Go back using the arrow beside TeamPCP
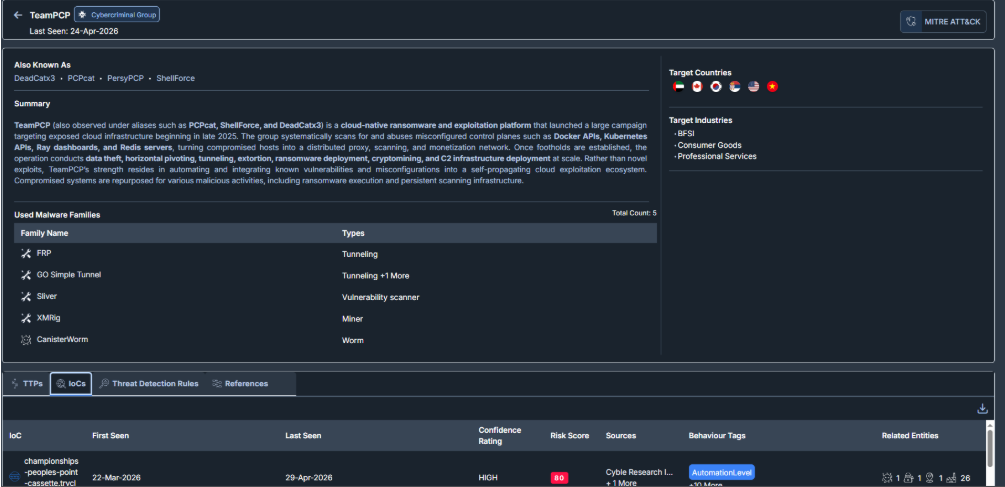The width and height of the screenshot is (1005, 487). point(18,15)
